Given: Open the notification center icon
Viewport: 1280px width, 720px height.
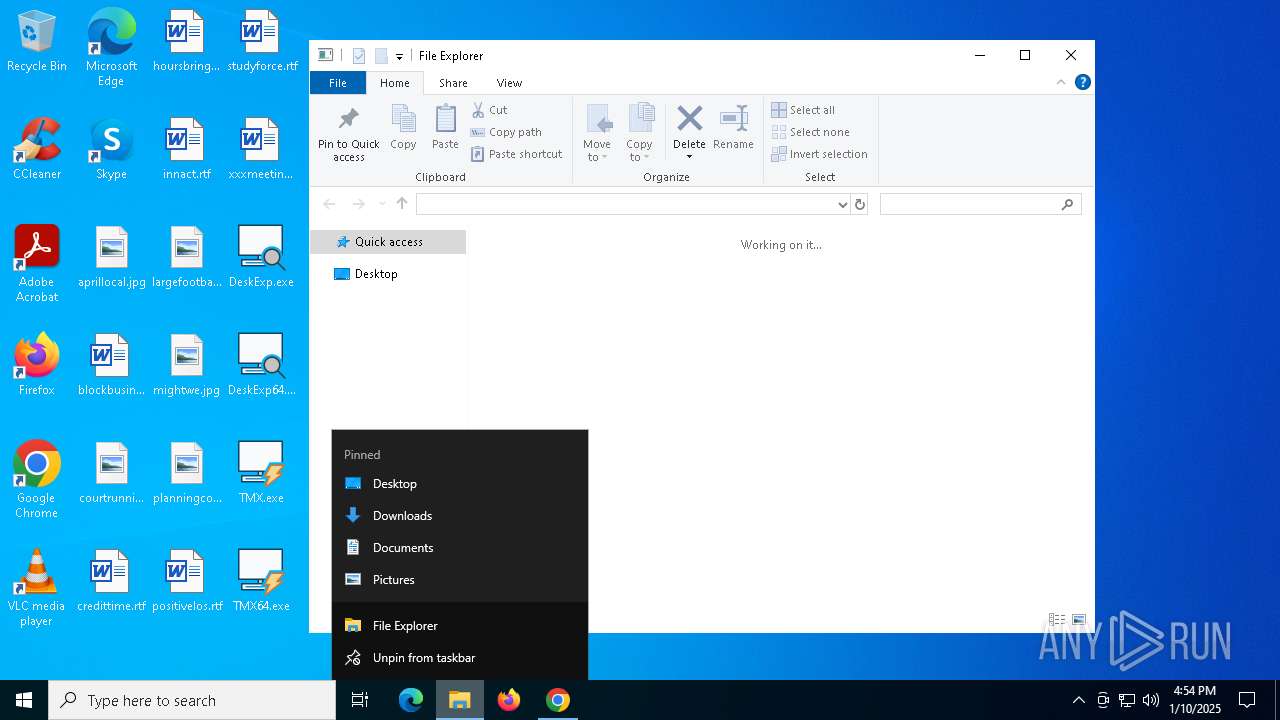Looking at the screenshot, I should (x=1247, y=700).
